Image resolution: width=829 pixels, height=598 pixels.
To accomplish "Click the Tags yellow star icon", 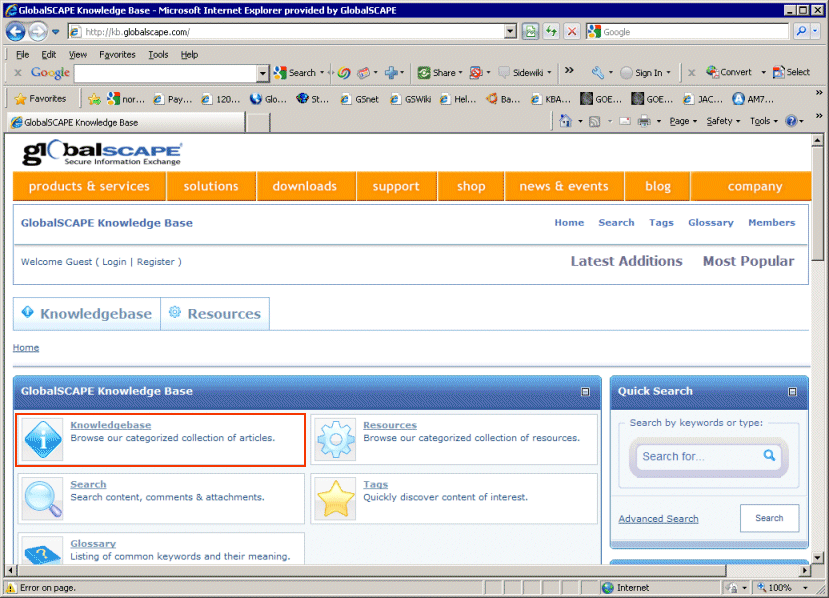I will coord(336,498).
